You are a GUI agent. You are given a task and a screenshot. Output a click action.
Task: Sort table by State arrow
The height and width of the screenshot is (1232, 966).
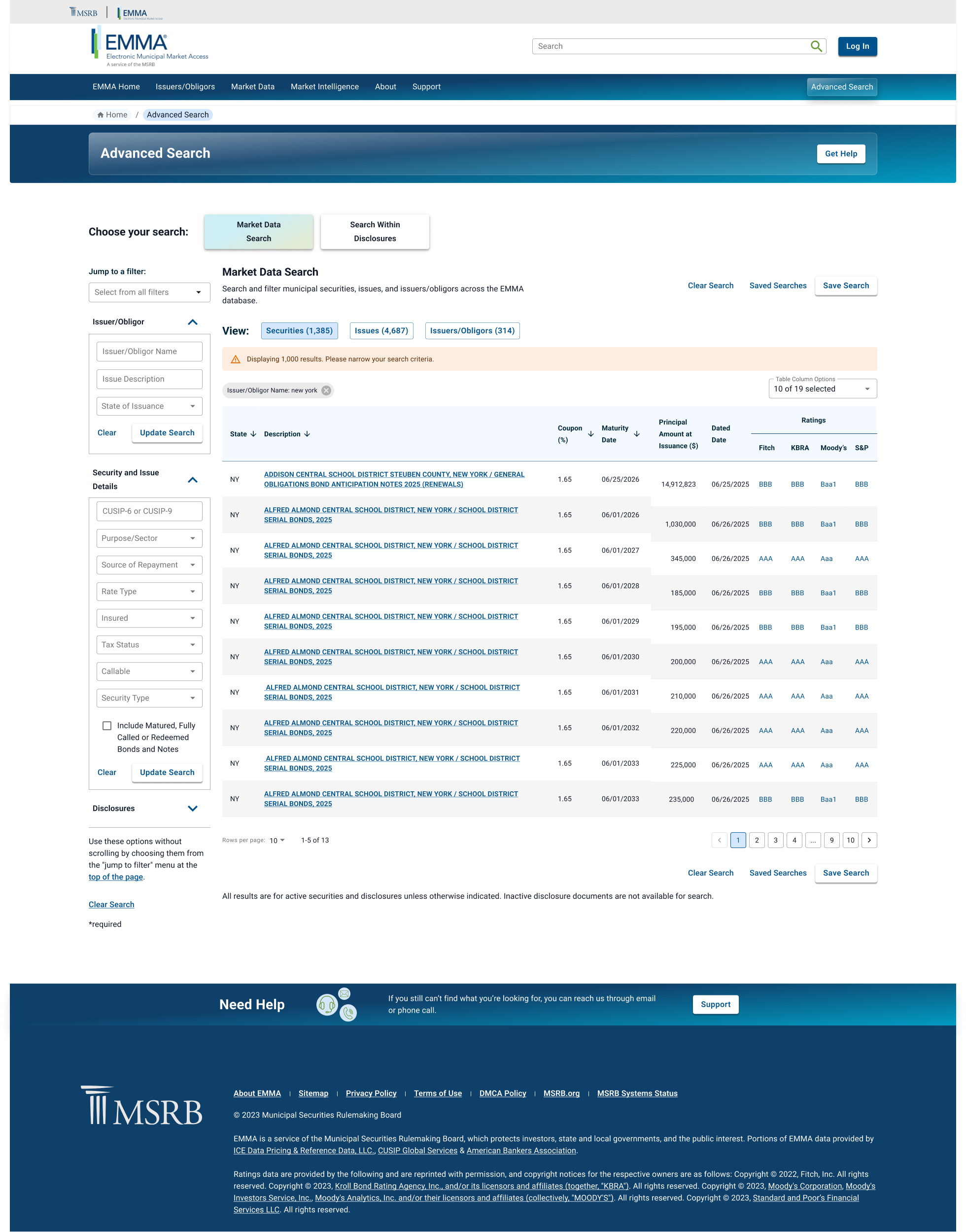click(253, 434)
